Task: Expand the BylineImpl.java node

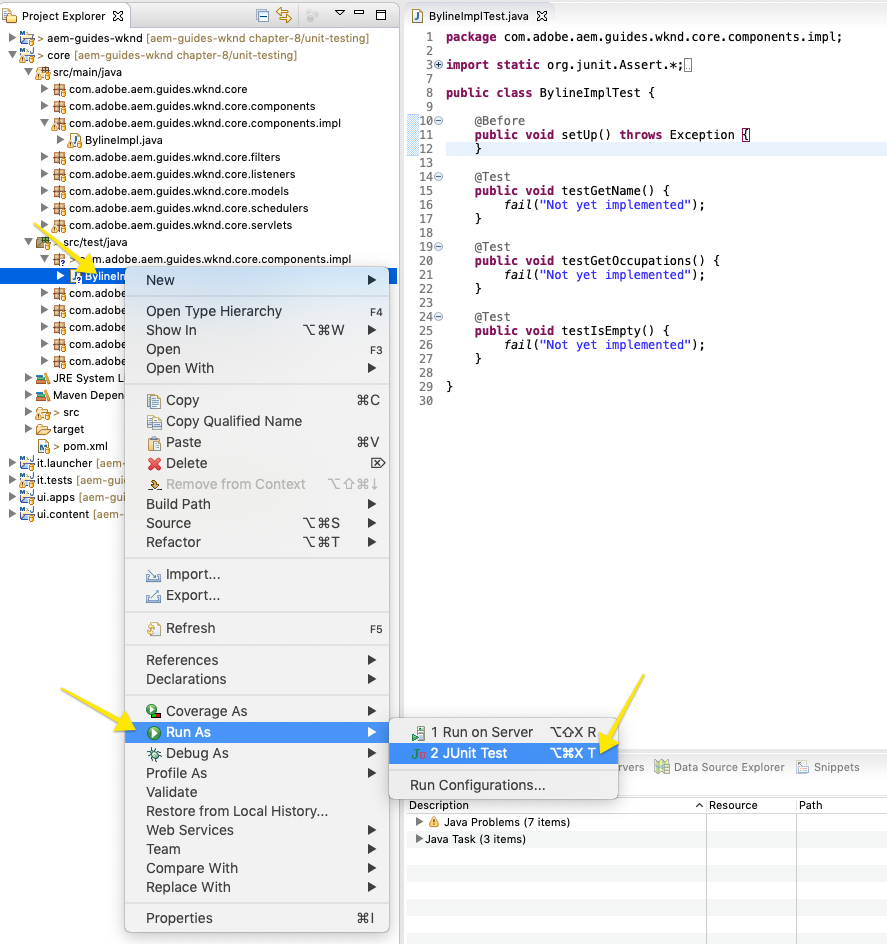Action: (60, 140)
